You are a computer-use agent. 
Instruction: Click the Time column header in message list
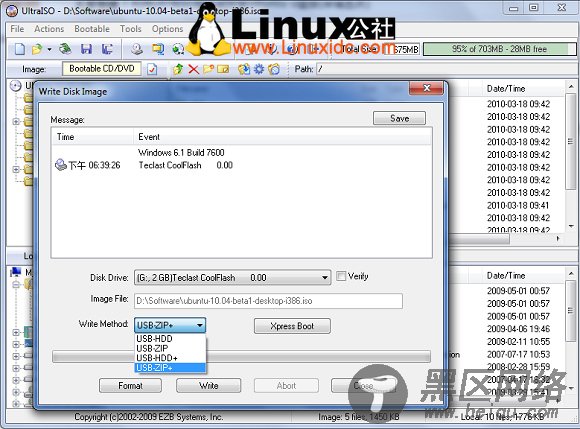click(x=92, y=137)
